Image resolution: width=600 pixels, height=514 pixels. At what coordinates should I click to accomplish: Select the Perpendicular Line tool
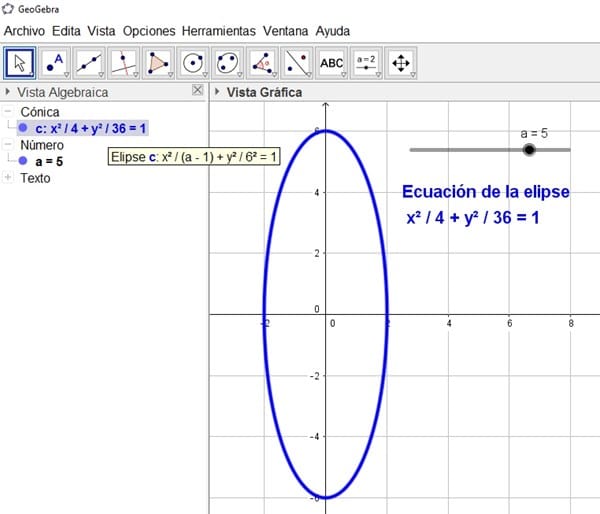pos(124,63)
